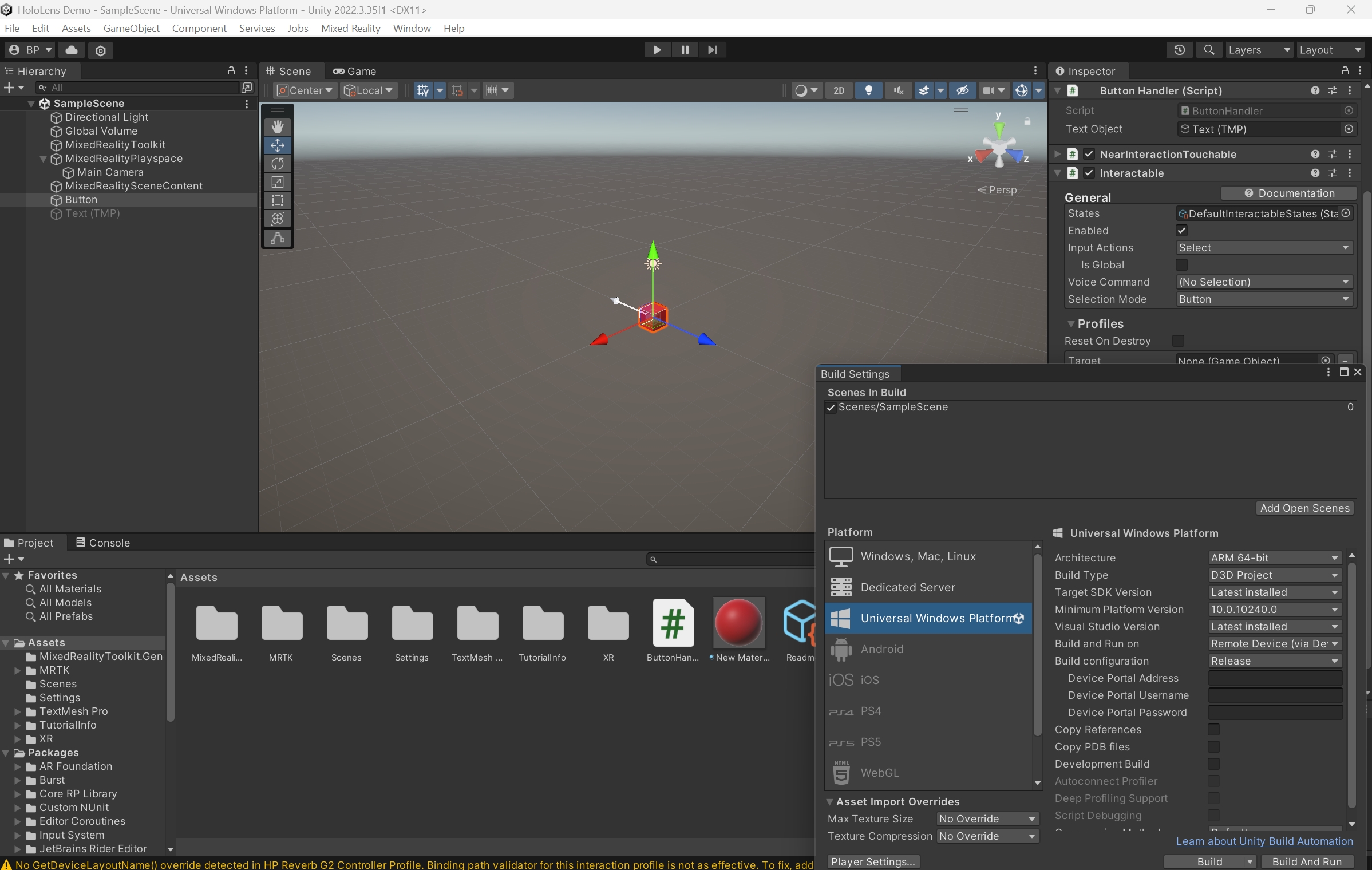Viewport: 1372px width, 870px height.
Task: Collapse the MixedRealityPlayspace hierarchy item
Action: pyautogui.click(x=43, y=159)
